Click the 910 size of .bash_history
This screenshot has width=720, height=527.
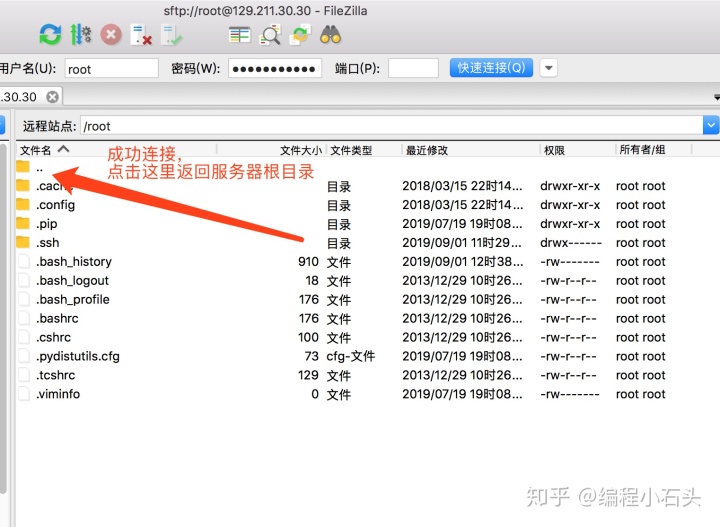click(308, 262)
